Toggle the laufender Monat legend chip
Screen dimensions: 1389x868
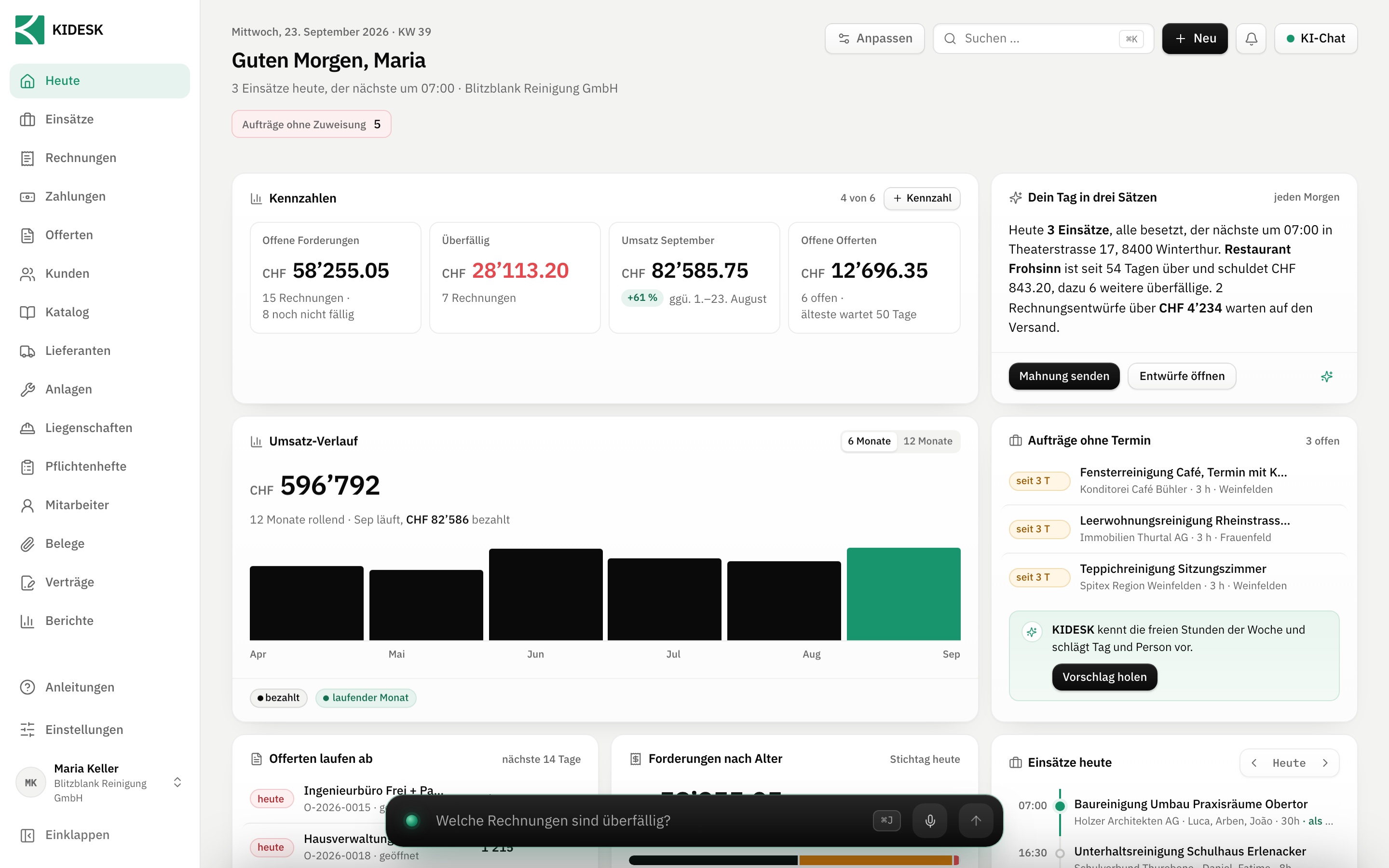coord(366,697)
